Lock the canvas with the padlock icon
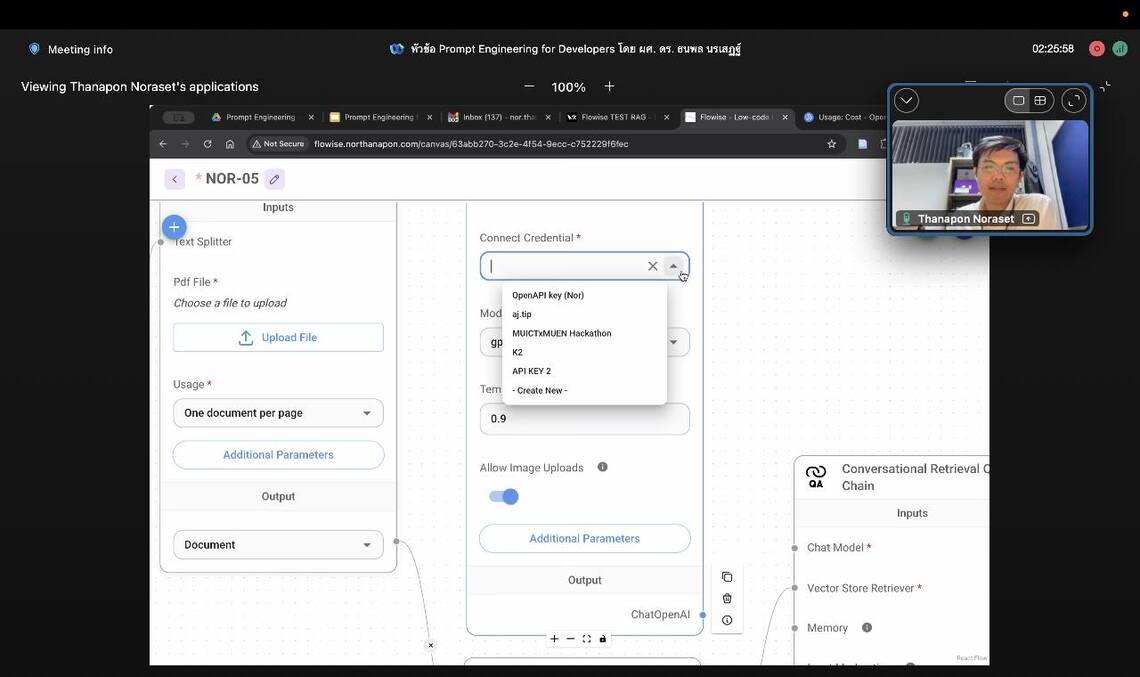1140x677 pixels. [603, 639]
